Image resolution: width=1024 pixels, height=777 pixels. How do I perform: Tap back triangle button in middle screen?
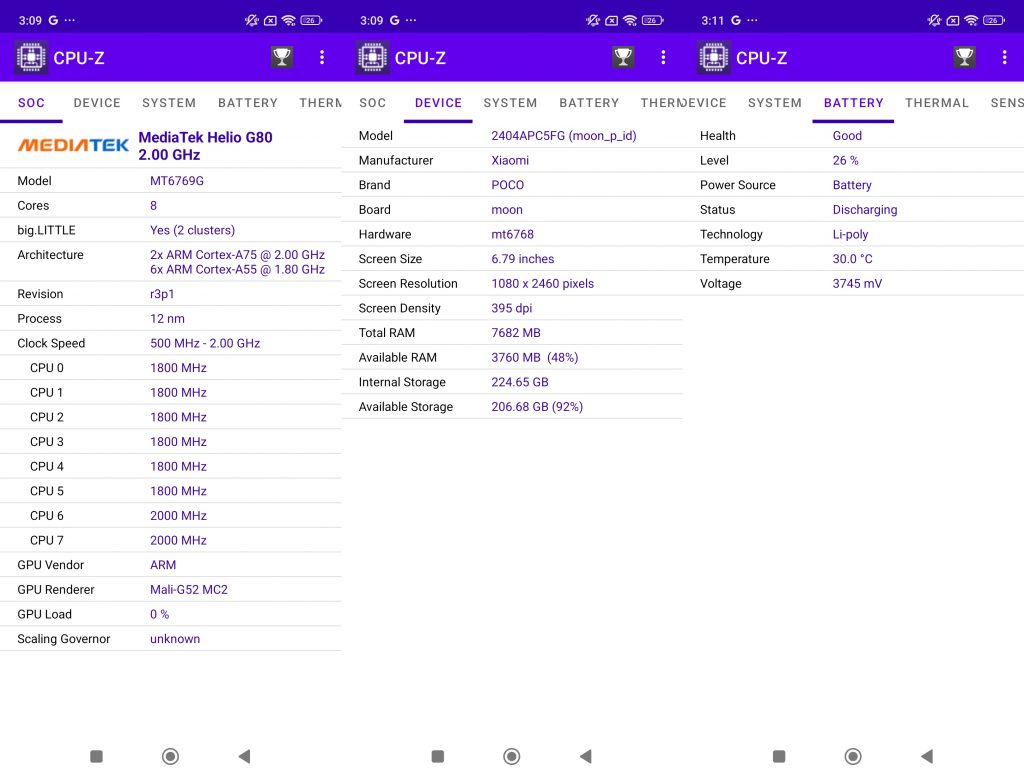586,756
